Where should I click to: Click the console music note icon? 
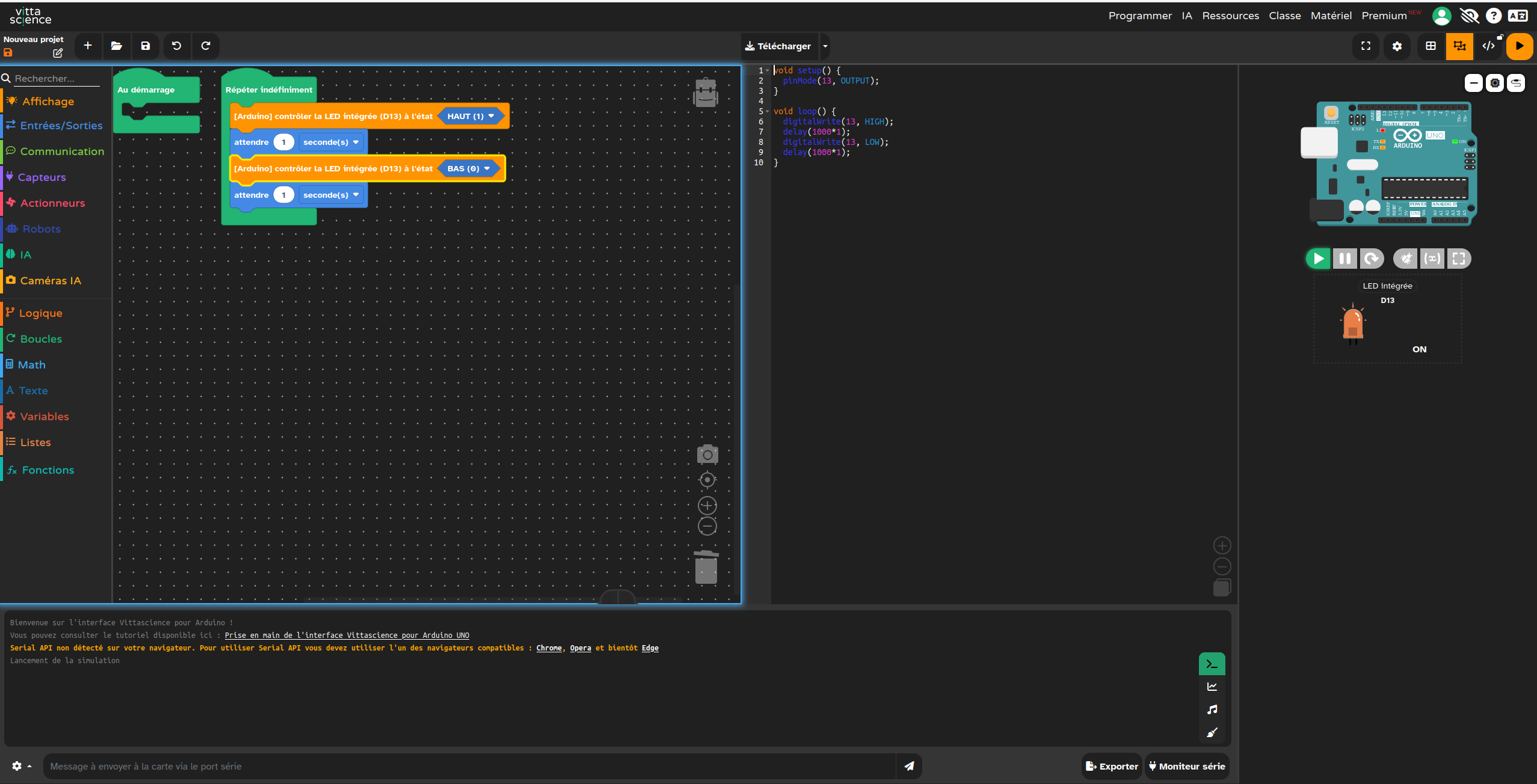tap(1212, 709)
